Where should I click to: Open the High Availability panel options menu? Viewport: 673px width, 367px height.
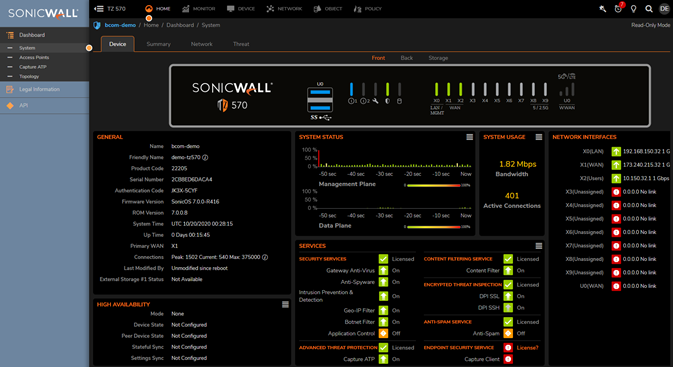pyautogui.click(x=285, y=304)
